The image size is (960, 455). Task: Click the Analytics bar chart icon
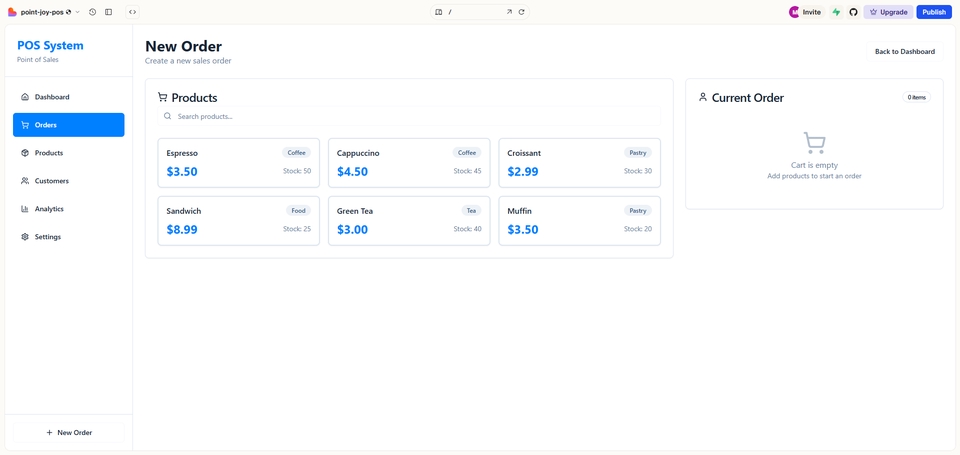[x=25, y=209]
